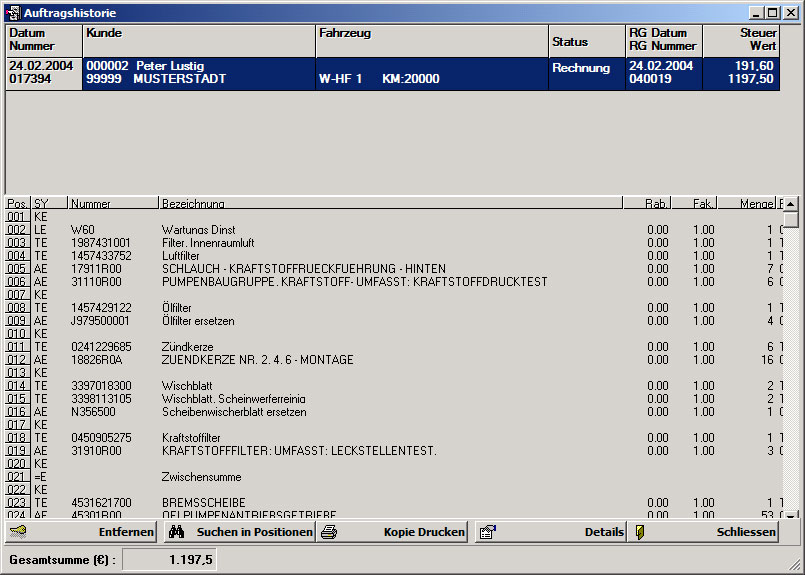Click the key icon on Entfernen button
Screen dimensions: 805x575
17,532
